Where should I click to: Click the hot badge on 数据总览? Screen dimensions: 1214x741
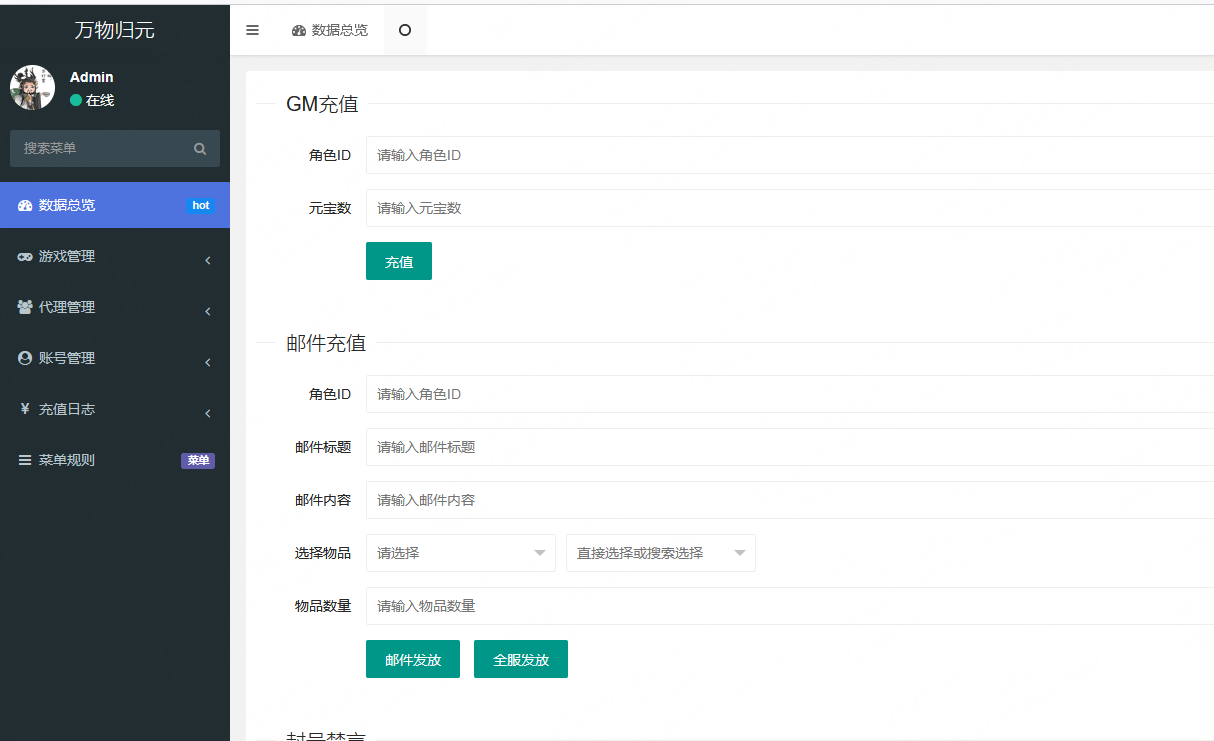pyautogui.click(x=201, y=205)
